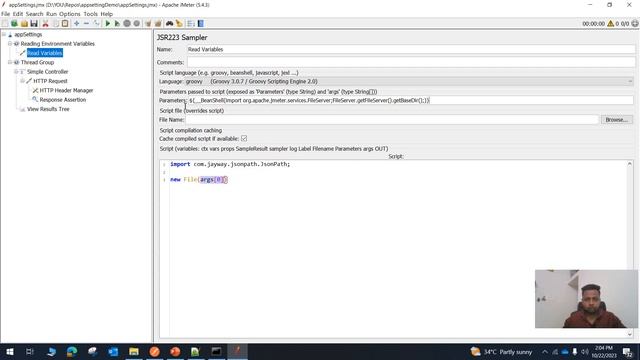This screenshot has height=360, width=640.
Task: Click the remote engines icon at toolbar end
Action: tap(635, 24)
